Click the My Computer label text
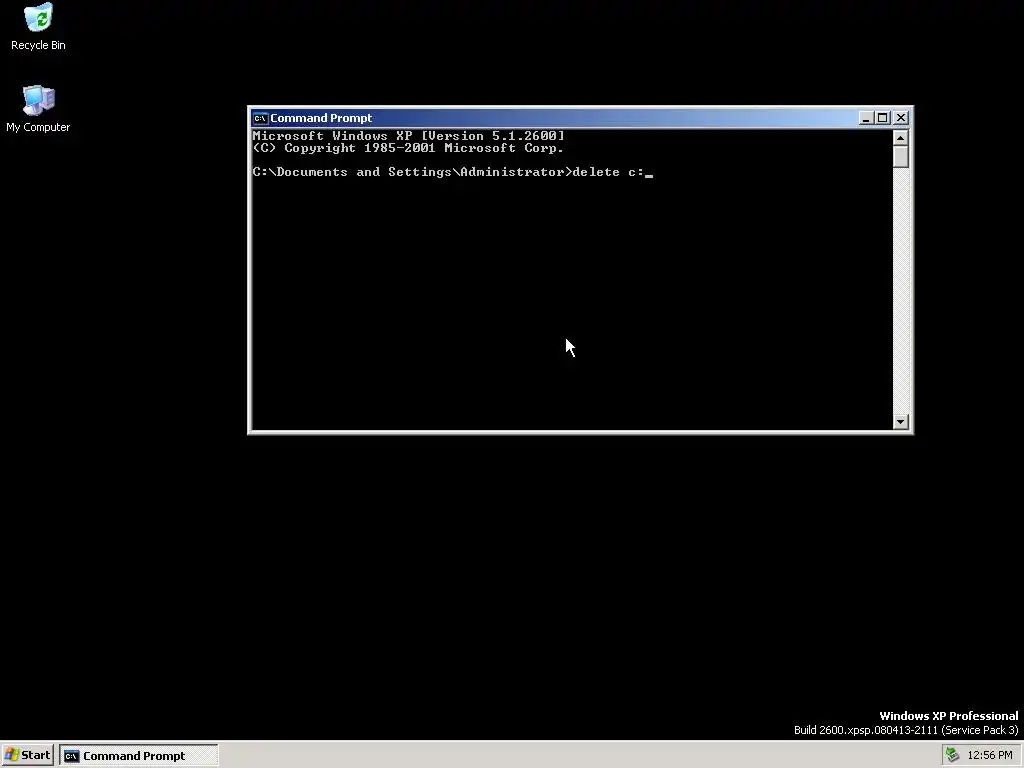This screenshot has width=1024, height=768. coord(38,127)
